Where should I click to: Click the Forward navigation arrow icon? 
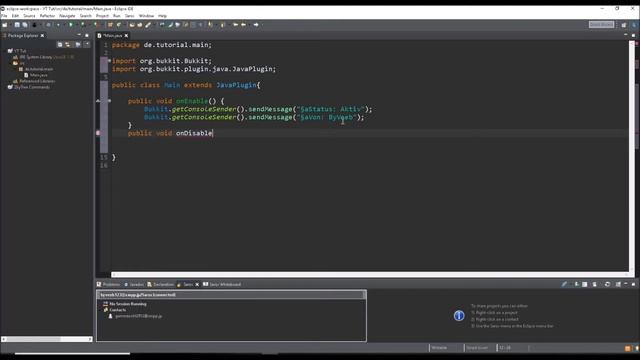click(x=256, y=25)
